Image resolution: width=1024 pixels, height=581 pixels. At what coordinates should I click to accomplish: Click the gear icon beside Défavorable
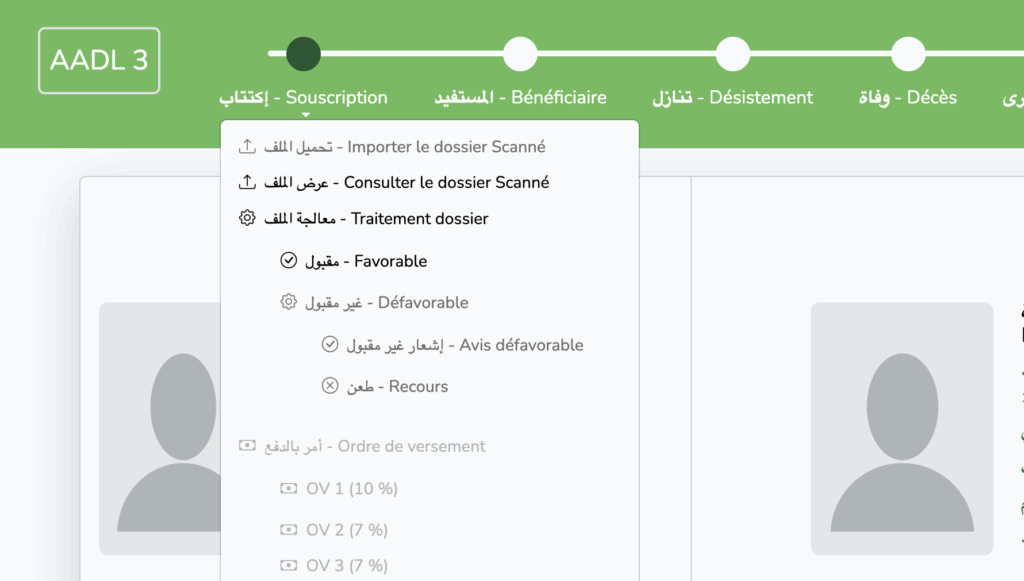289,302
